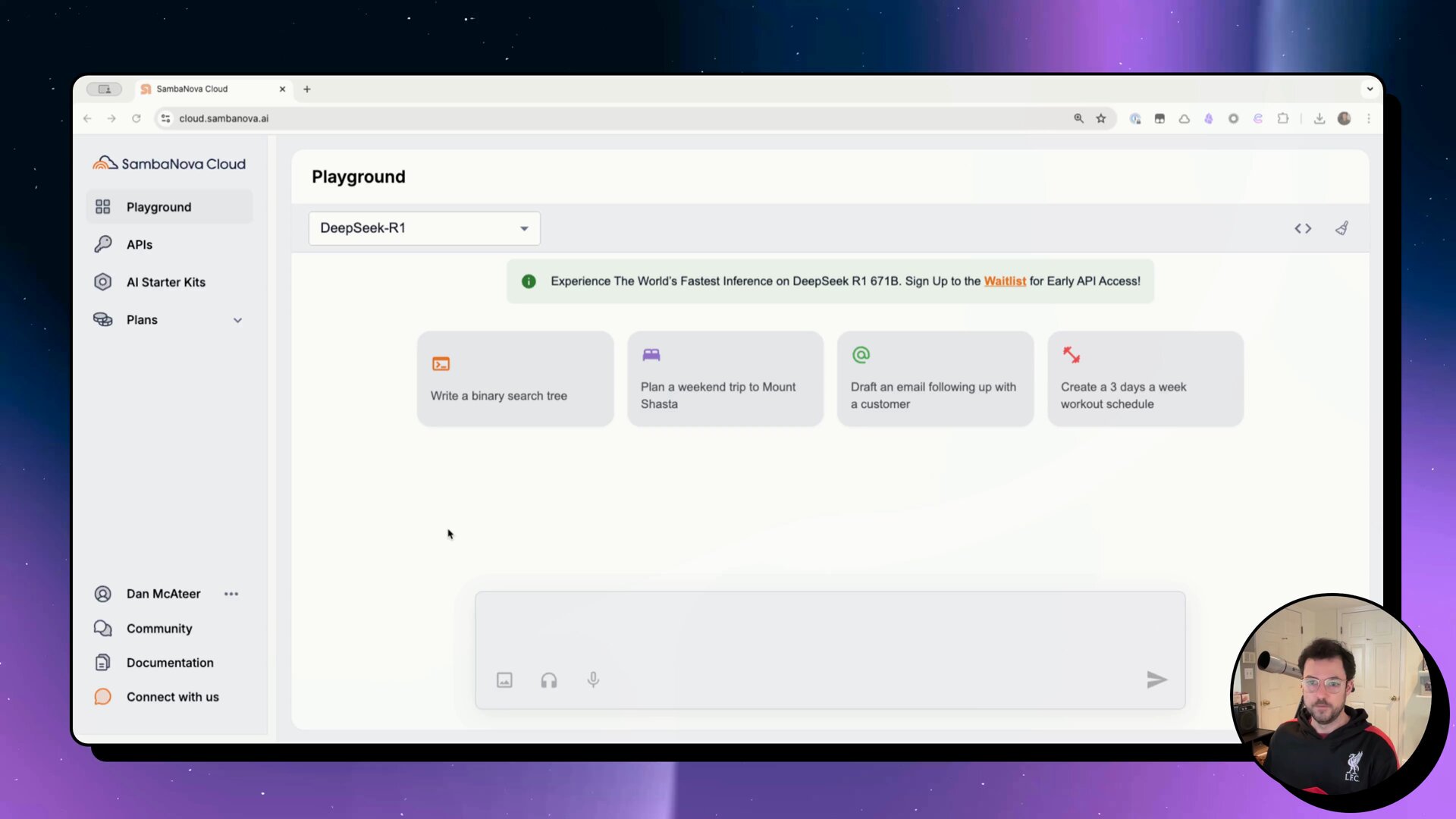Click the Plans coins icon
1456x819 pixels.
click(102, 319)
